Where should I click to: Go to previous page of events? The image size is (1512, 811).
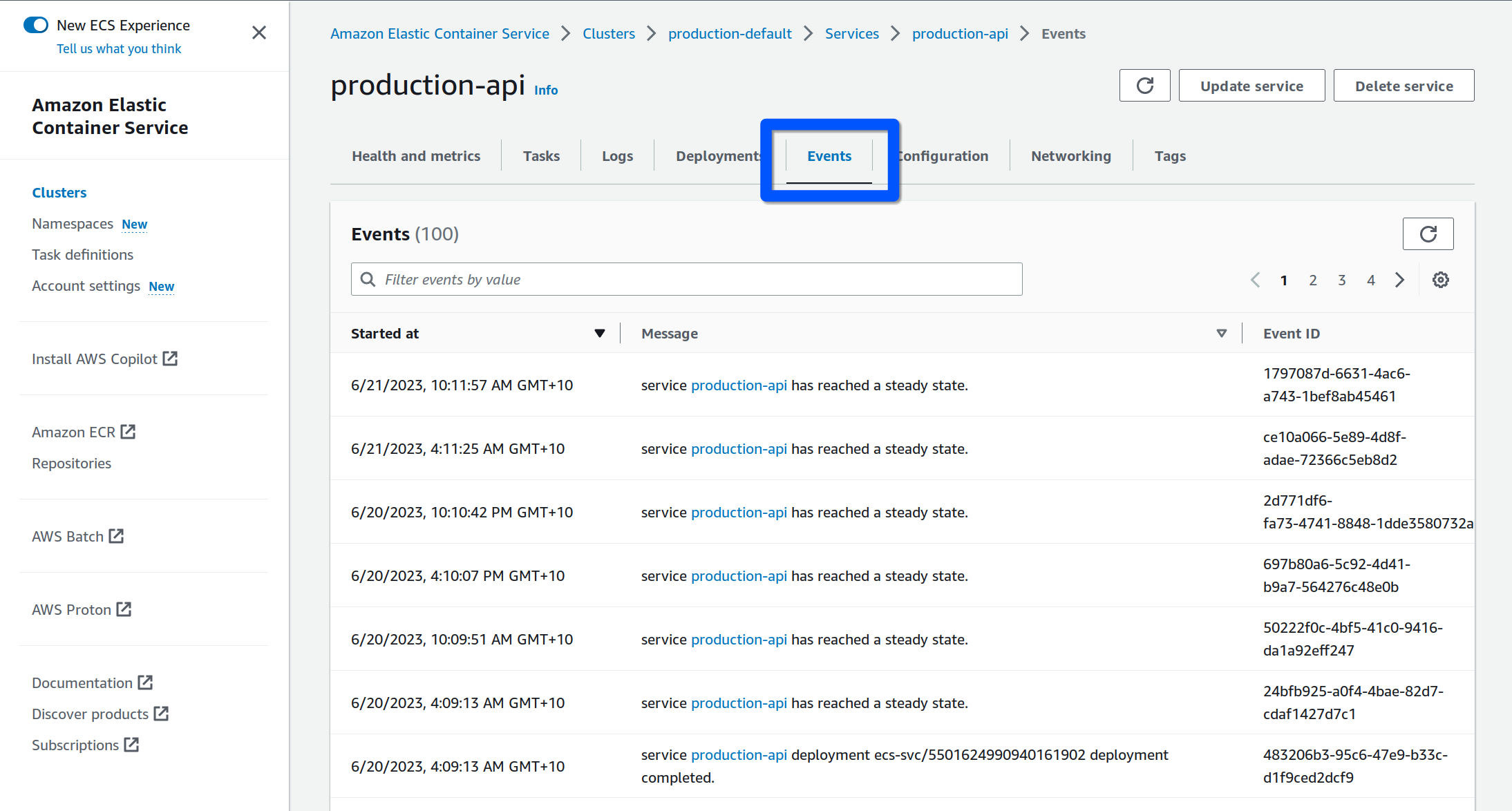pos(1255,280)
